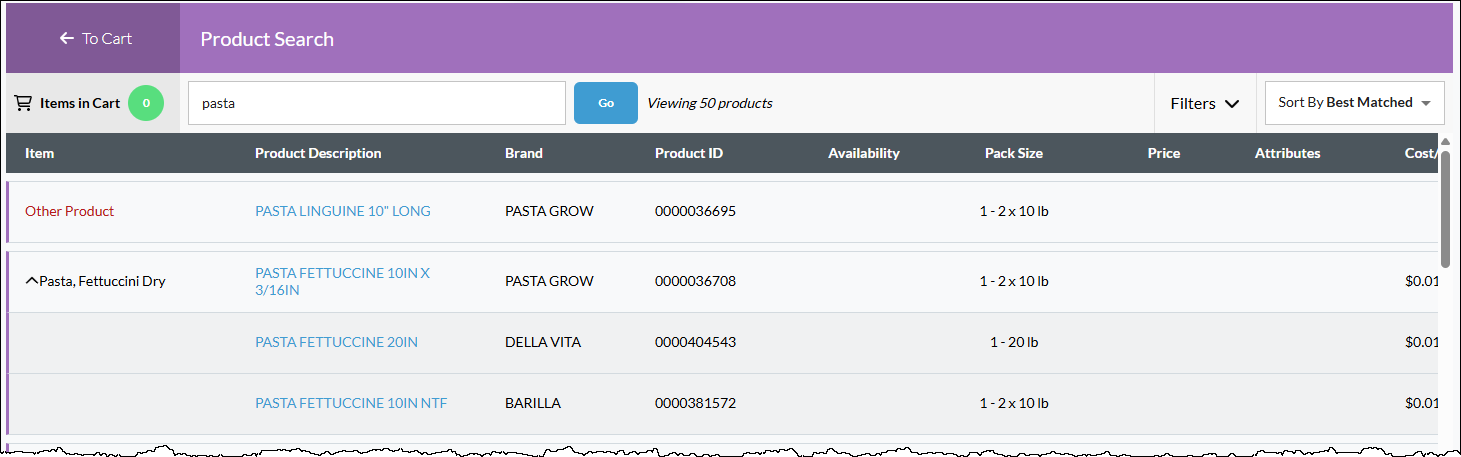1461x457 pixels.
Task: Click the Product Description column header
Action: click(x=318, y=153)
